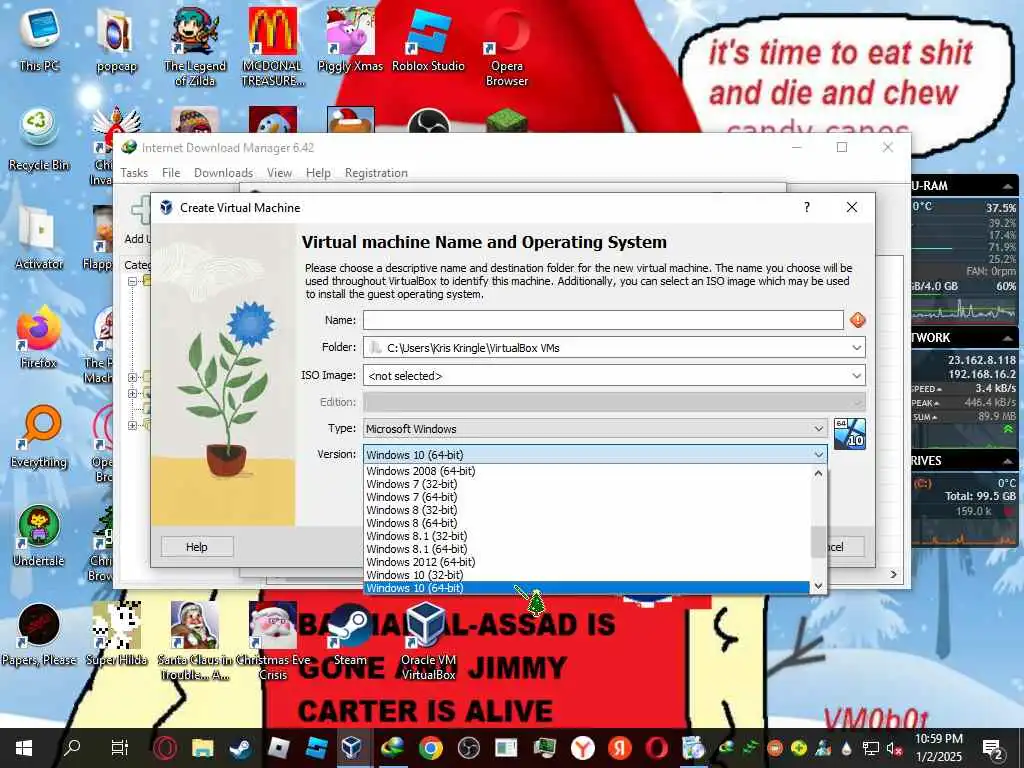Collapse the Version dropdown
Viewport: 1024px width, 768px height.
click(818, 455)
